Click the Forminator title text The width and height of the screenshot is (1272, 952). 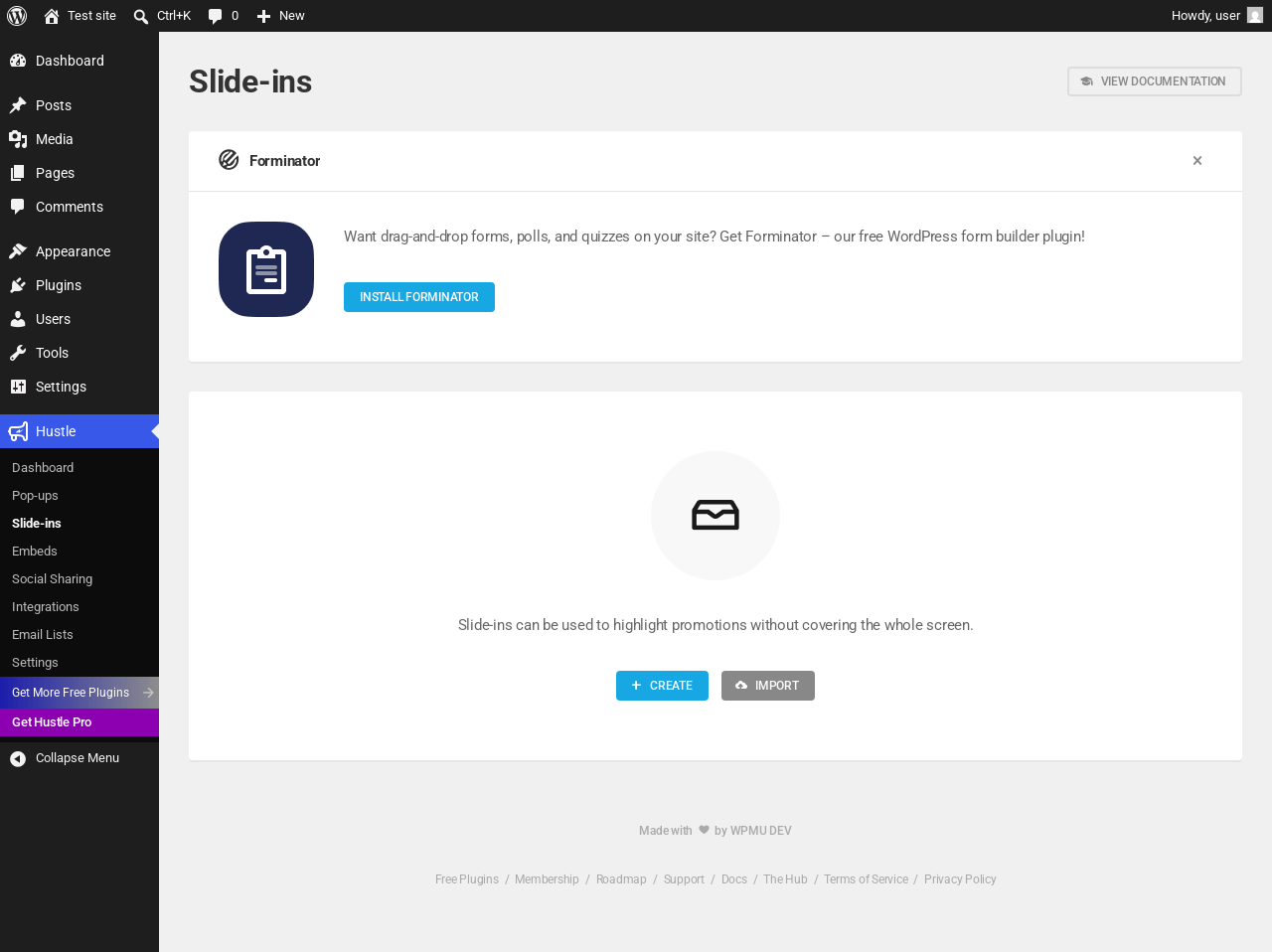coord(284,161)
